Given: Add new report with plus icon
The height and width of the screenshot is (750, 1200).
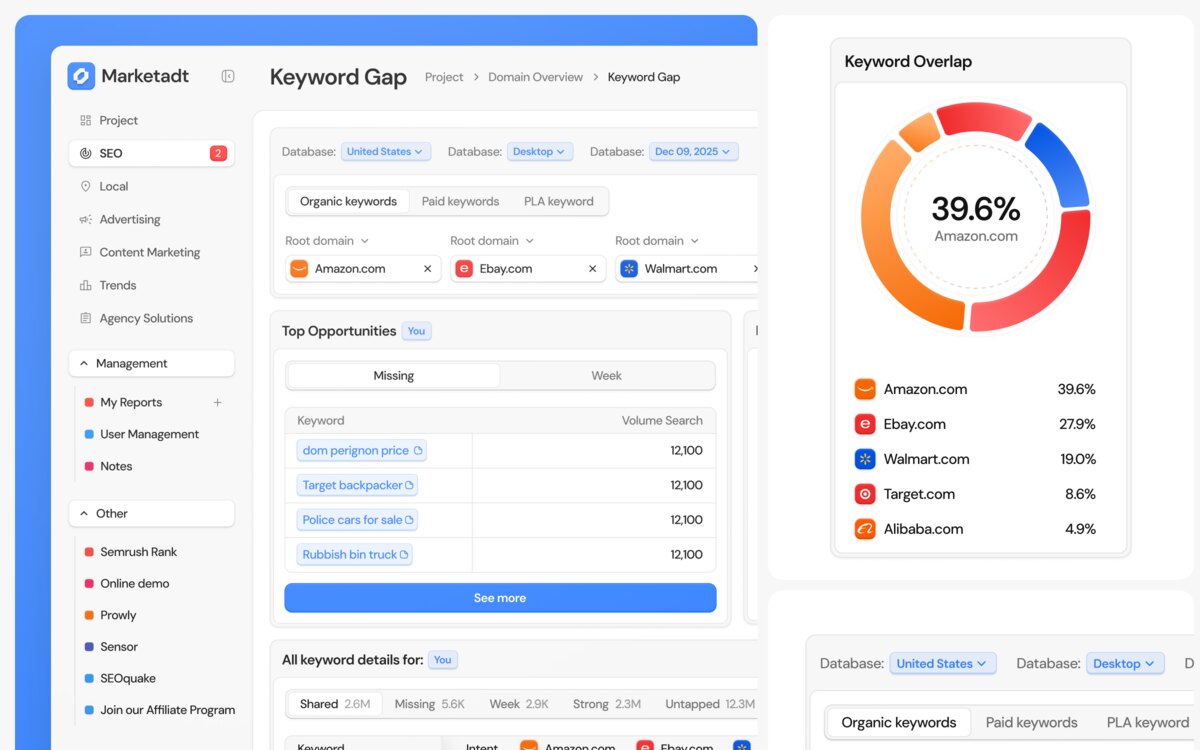Looking at the screenshot, I should [x=218, y=402].
